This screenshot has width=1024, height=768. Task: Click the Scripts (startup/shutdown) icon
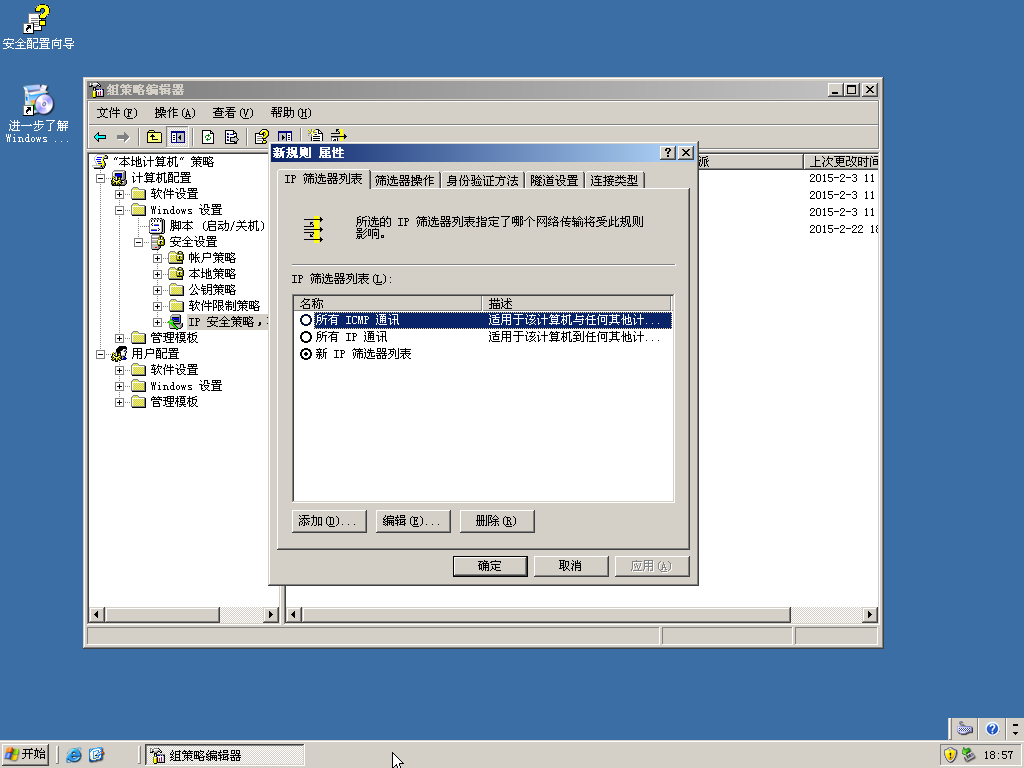click(x=157, y=225)
